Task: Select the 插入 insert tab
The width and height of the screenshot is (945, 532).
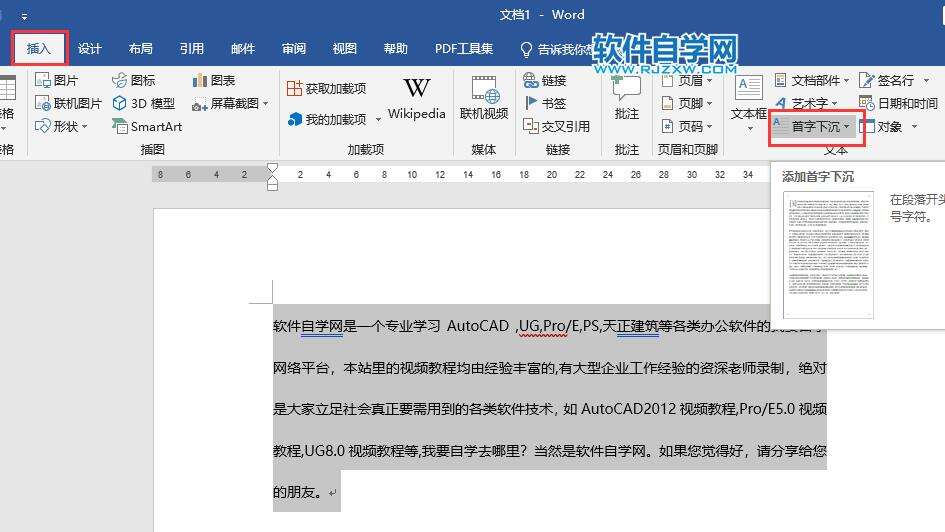Action: click(39, 48)
